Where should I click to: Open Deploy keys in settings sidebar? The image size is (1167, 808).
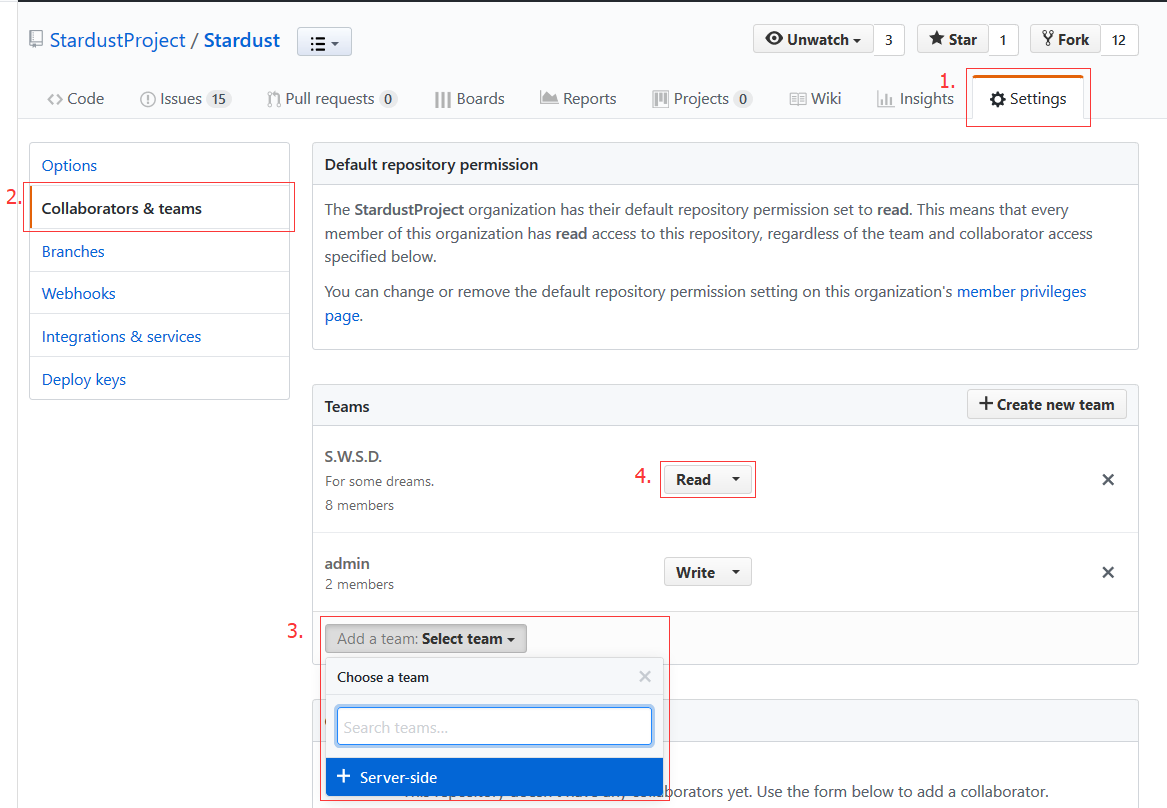coord(84,380)
